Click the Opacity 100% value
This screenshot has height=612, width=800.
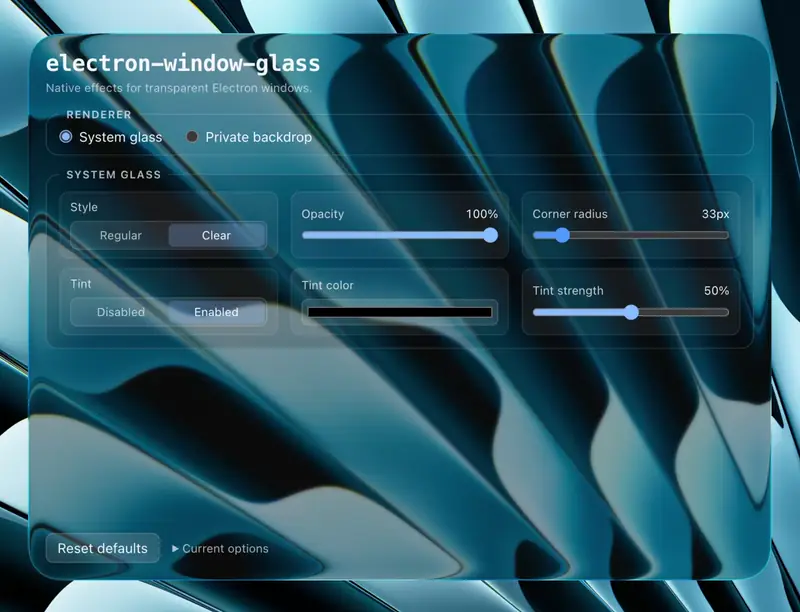tap(482, 214)
